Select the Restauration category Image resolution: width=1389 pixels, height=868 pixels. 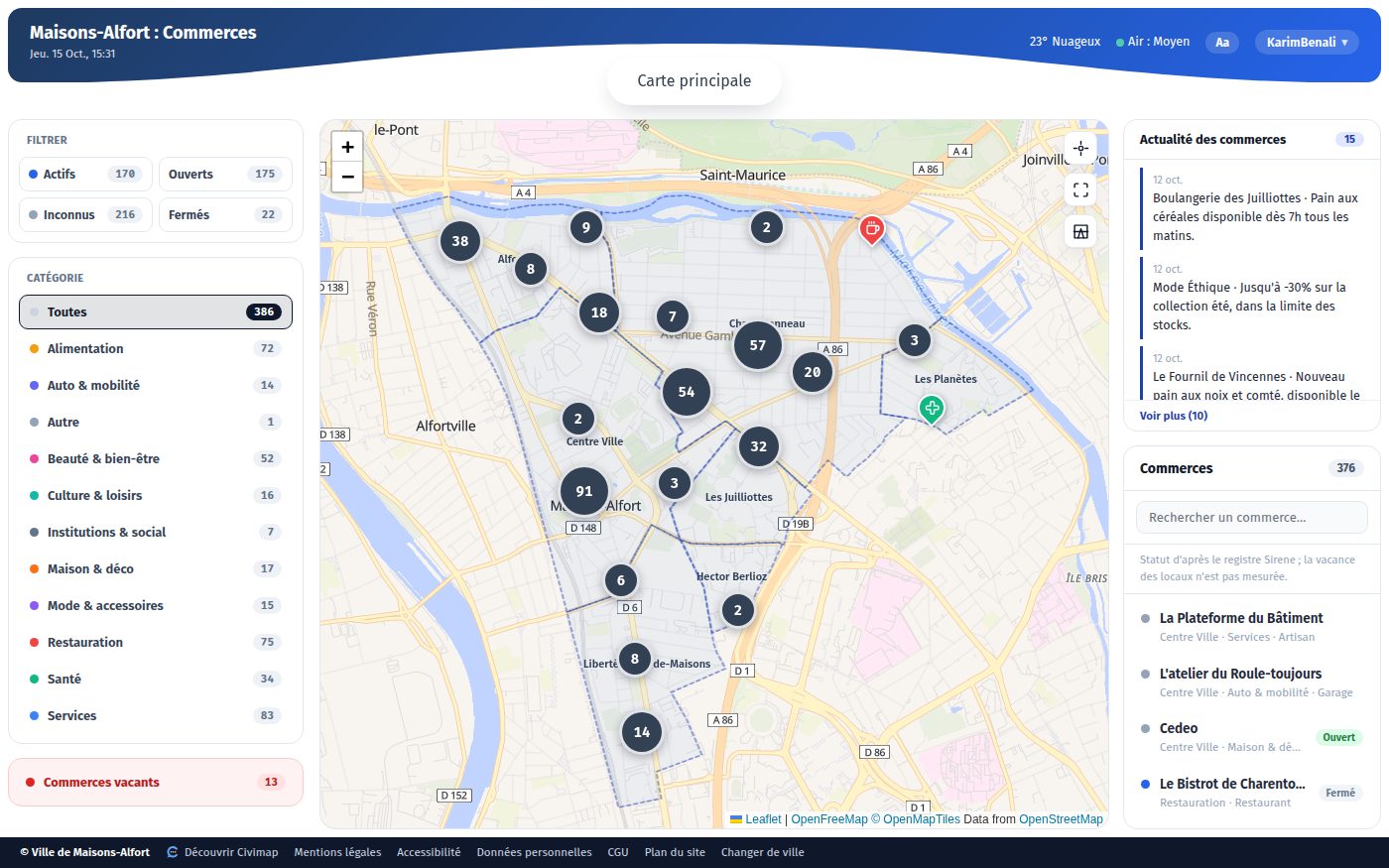(156, 642)
